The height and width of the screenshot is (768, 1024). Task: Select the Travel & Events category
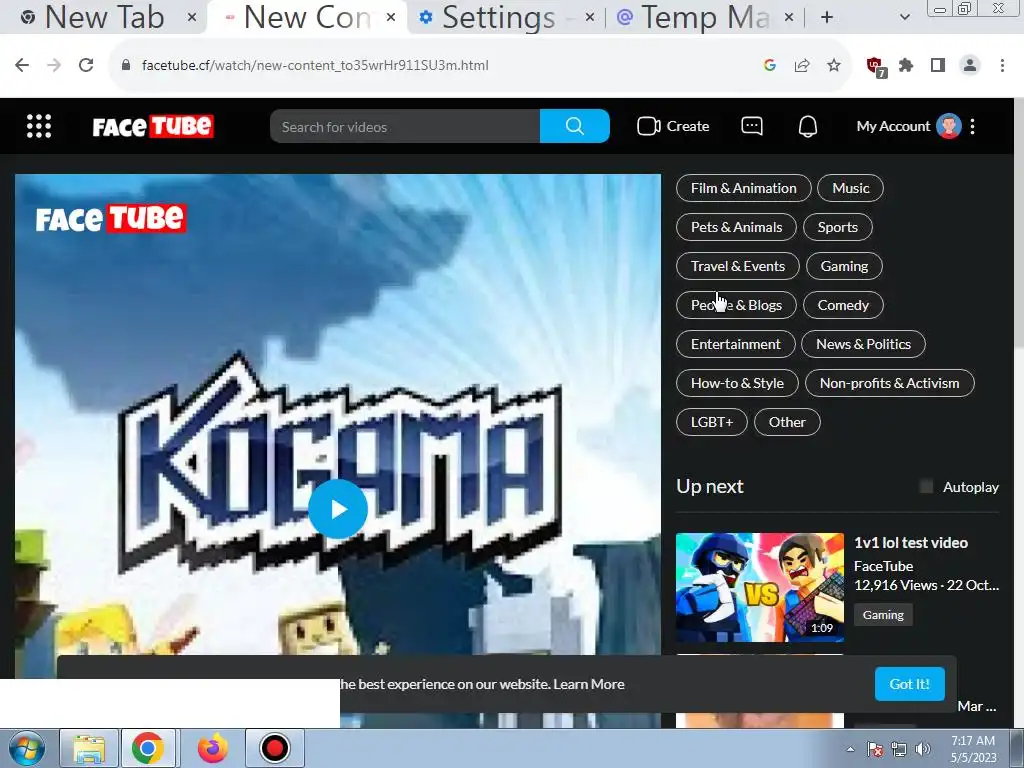pos(737,266)
